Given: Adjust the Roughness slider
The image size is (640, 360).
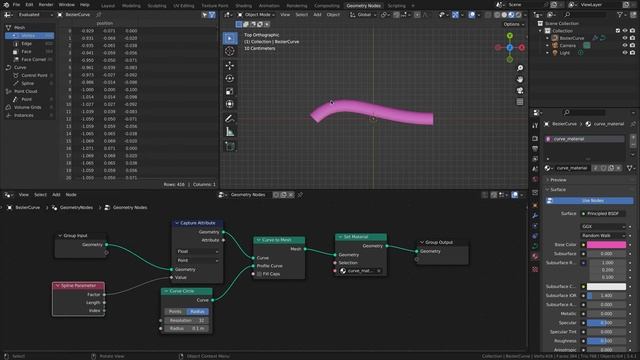Looking at the screenshot, I should pyautogui.click(x=606, y=341).
